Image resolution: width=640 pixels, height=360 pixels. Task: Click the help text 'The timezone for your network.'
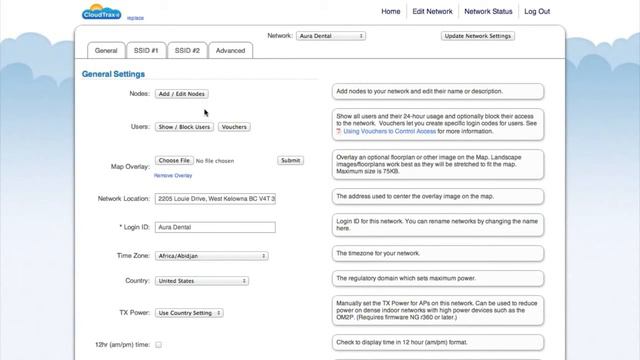tap(378, 253)
